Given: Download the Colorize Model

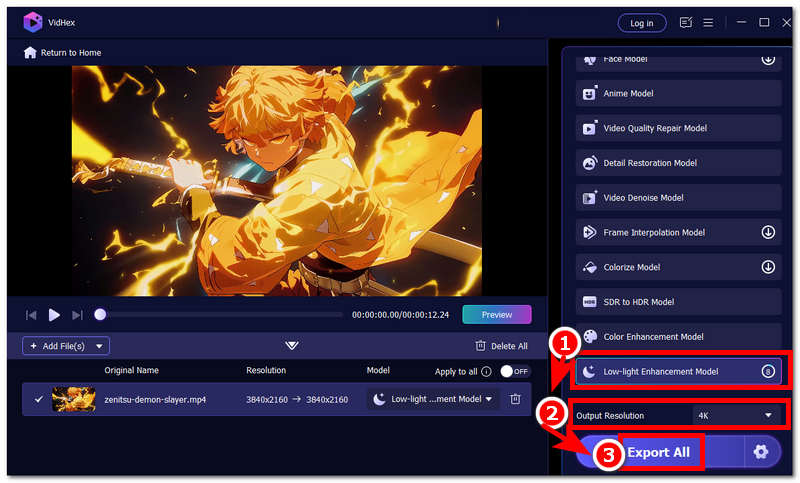Looking at the screenshot, I should click(x=767, y=267).
